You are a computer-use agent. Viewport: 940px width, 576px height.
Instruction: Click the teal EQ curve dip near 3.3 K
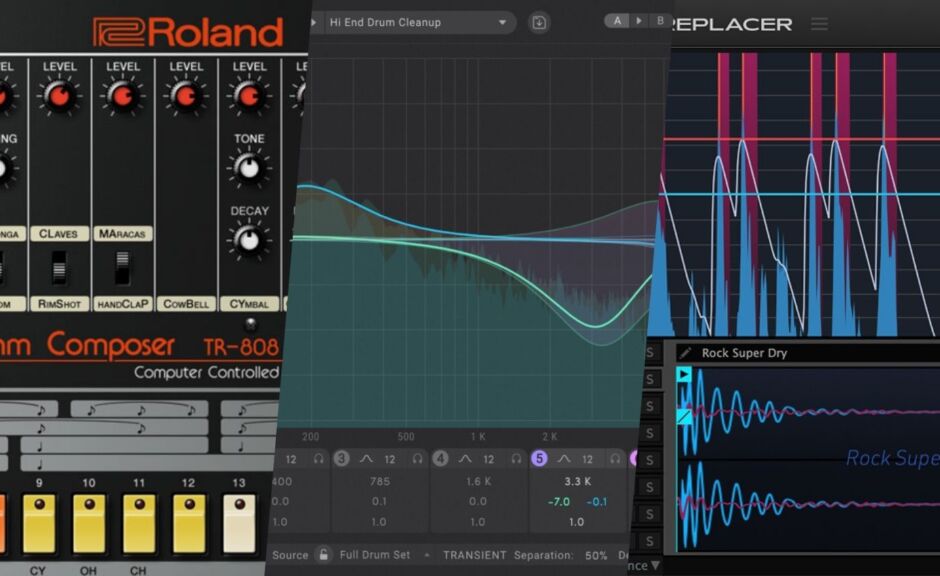coord(595,325)
